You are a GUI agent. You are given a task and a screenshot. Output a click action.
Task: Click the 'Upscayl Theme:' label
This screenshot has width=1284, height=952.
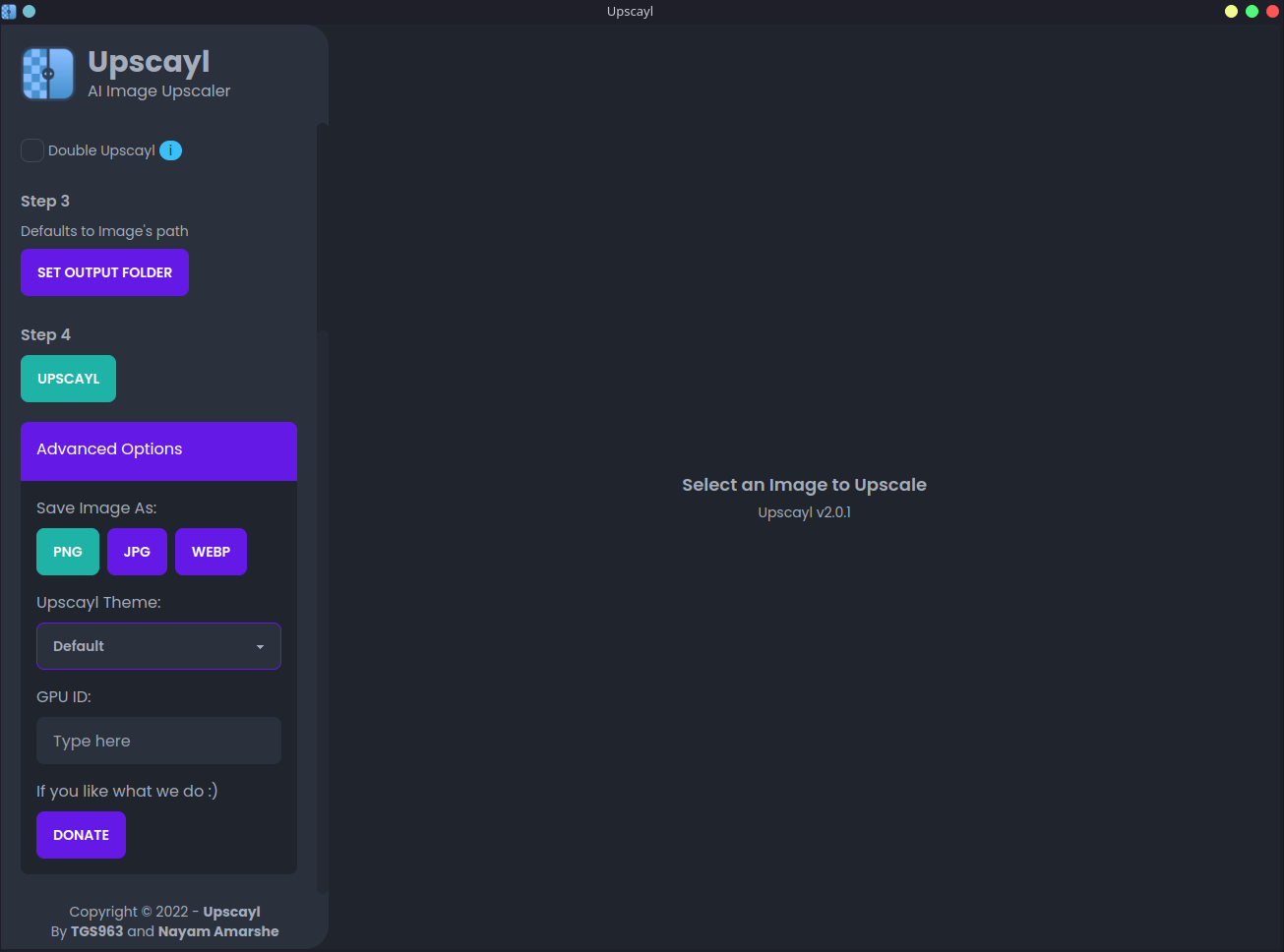pos(98,602)
